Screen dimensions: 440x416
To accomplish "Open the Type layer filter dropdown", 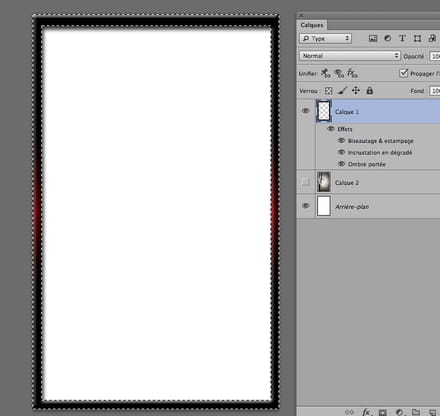I will (325, 39).
